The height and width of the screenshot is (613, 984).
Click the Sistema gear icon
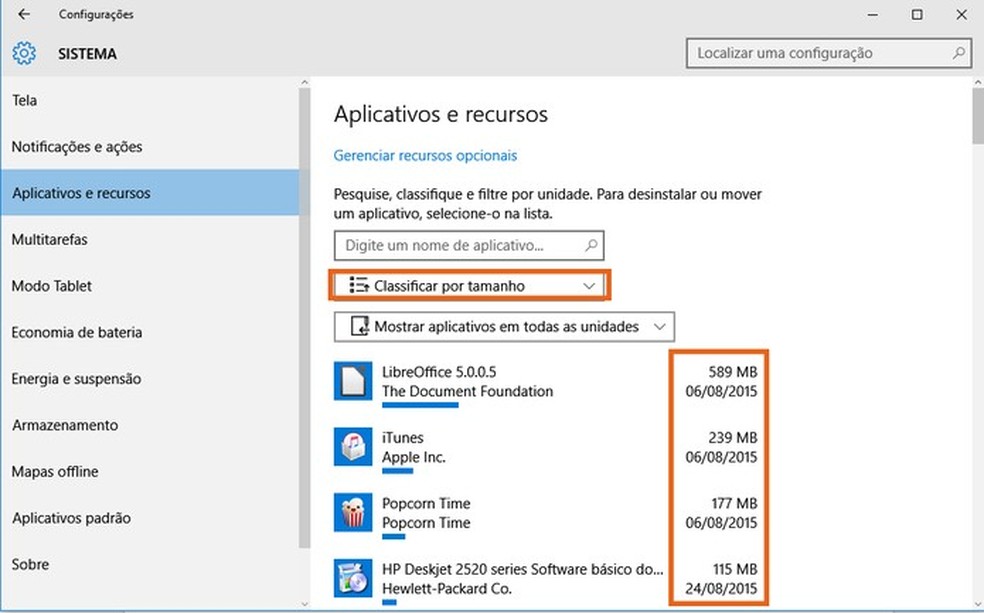24,54
